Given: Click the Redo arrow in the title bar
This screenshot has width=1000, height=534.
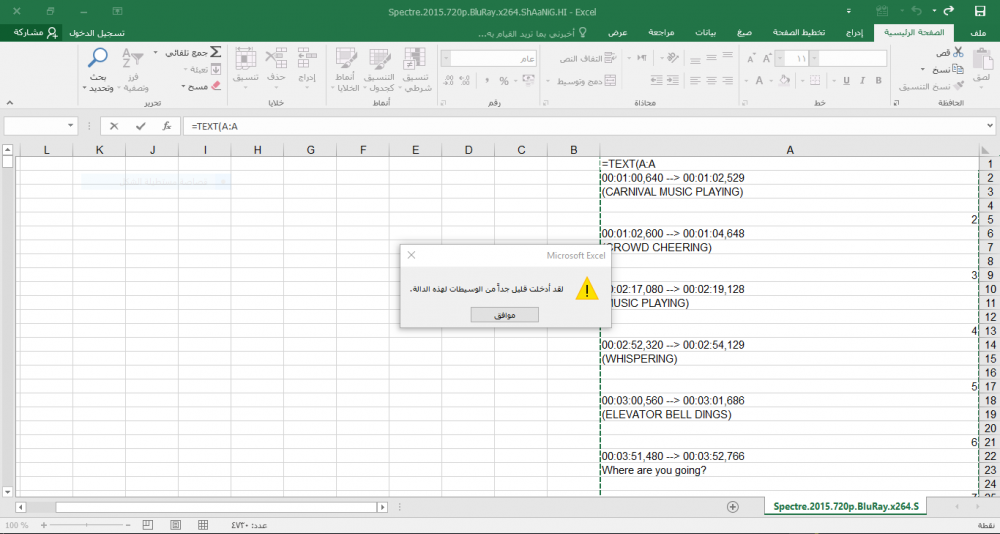Looking at the screenshot, I should click(948, 11).
